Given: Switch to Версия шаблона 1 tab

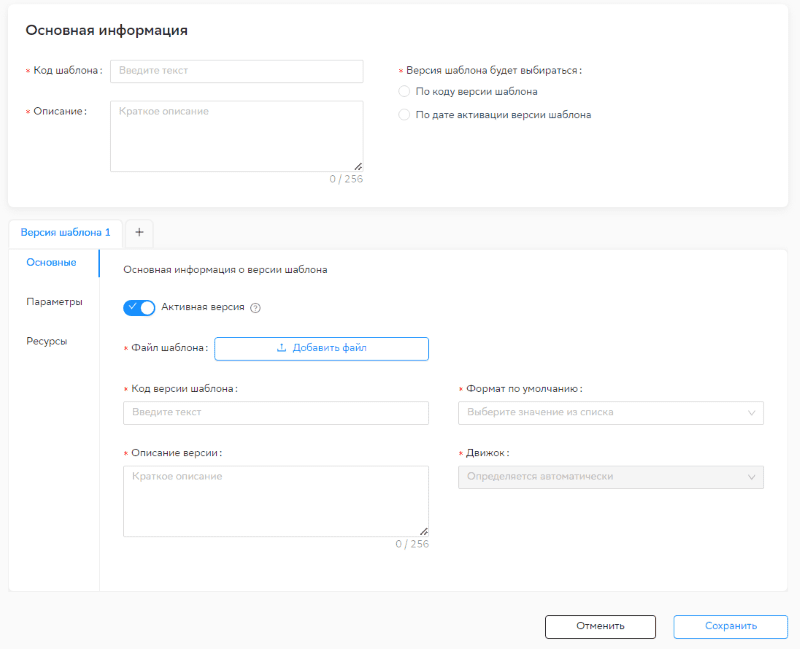Looking at the screenshot, I should tap(65, 232).
